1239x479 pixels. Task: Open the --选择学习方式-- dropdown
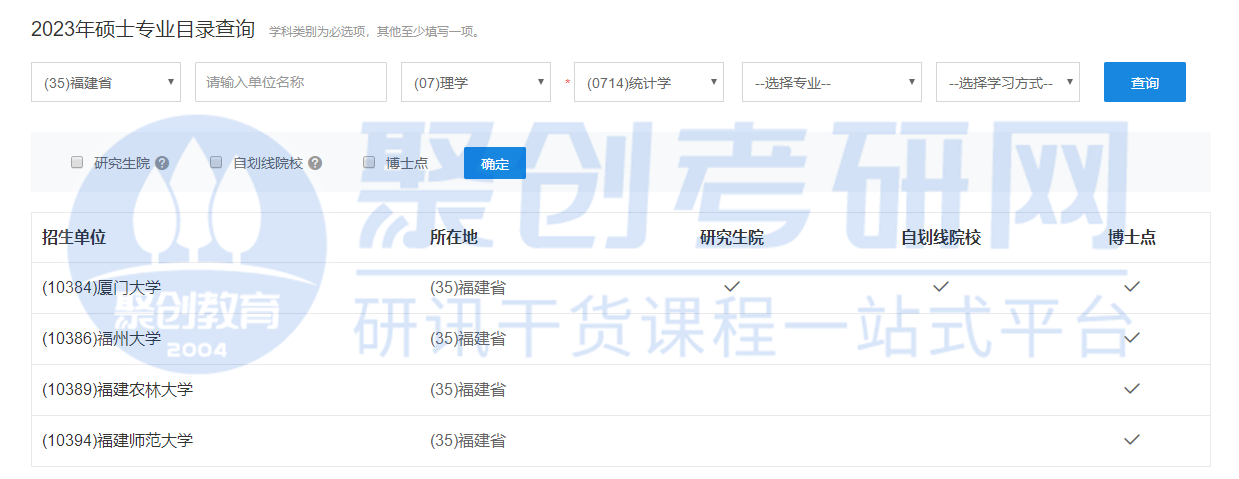coord(1008,82)
